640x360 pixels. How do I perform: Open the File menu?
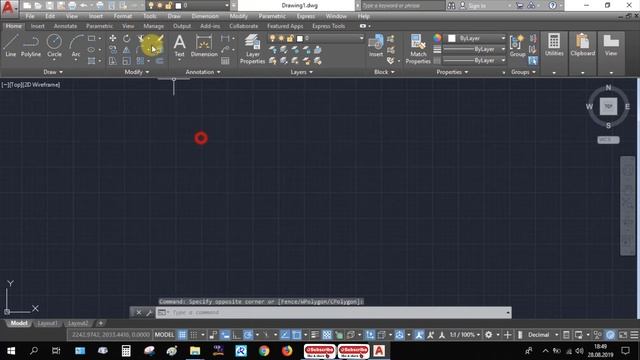30,16
